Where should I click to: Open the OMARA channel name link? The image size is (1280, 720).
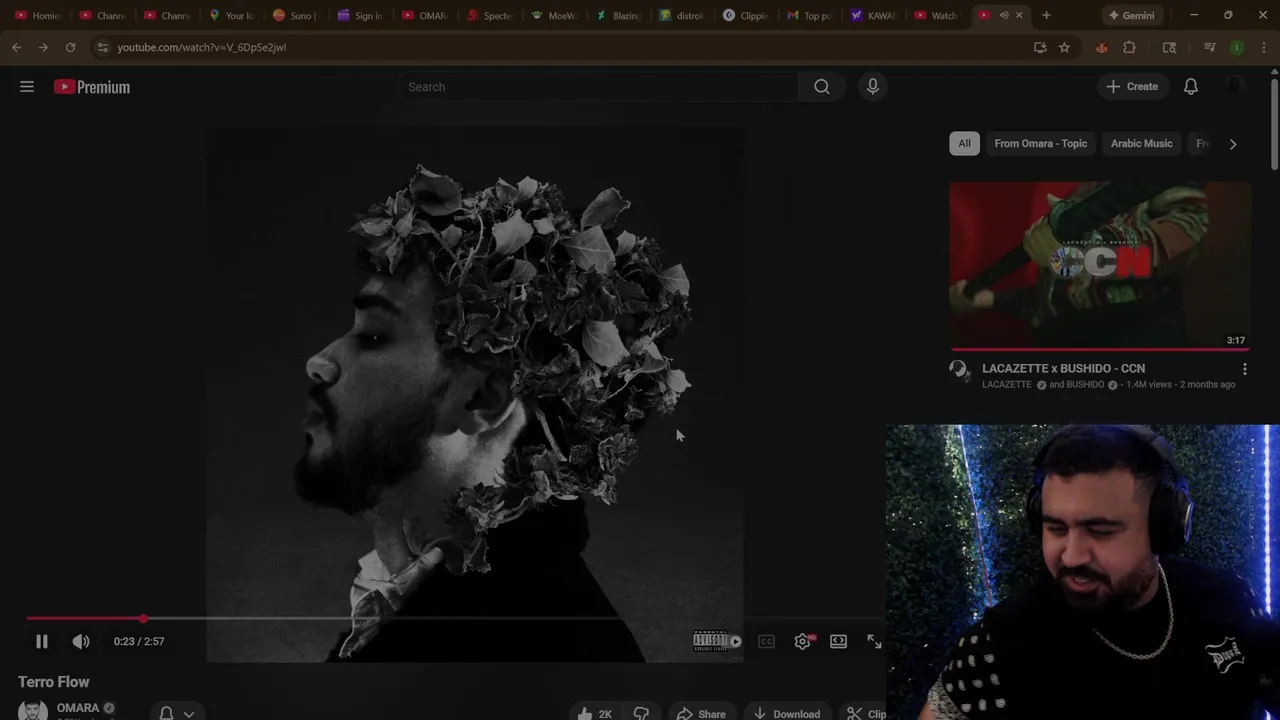(78, 708)
